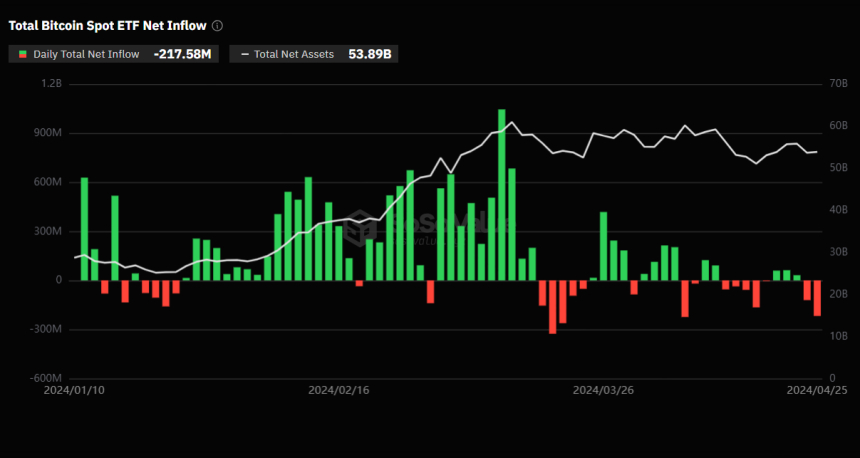Click the white line icon for Total Net Assets

pos(245,54)
